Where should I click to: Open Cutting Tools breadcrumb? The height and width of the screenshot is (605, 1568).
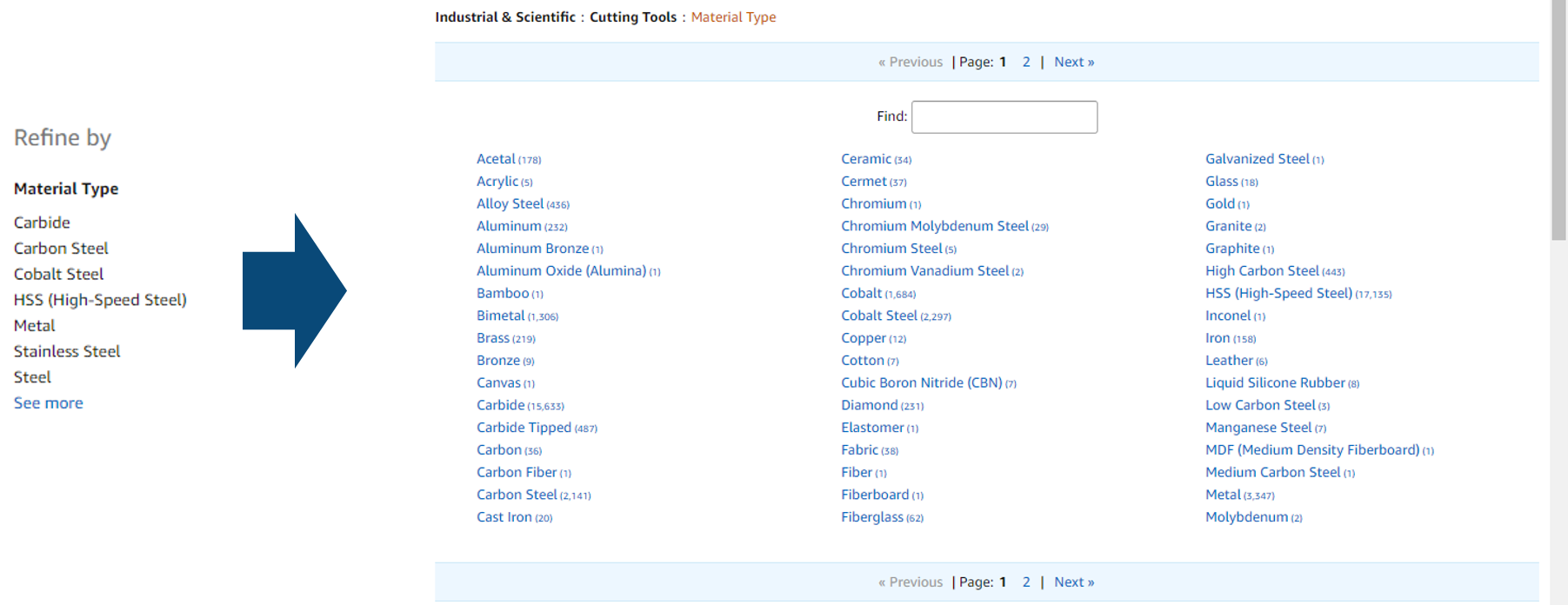click(x=633, y=17)
